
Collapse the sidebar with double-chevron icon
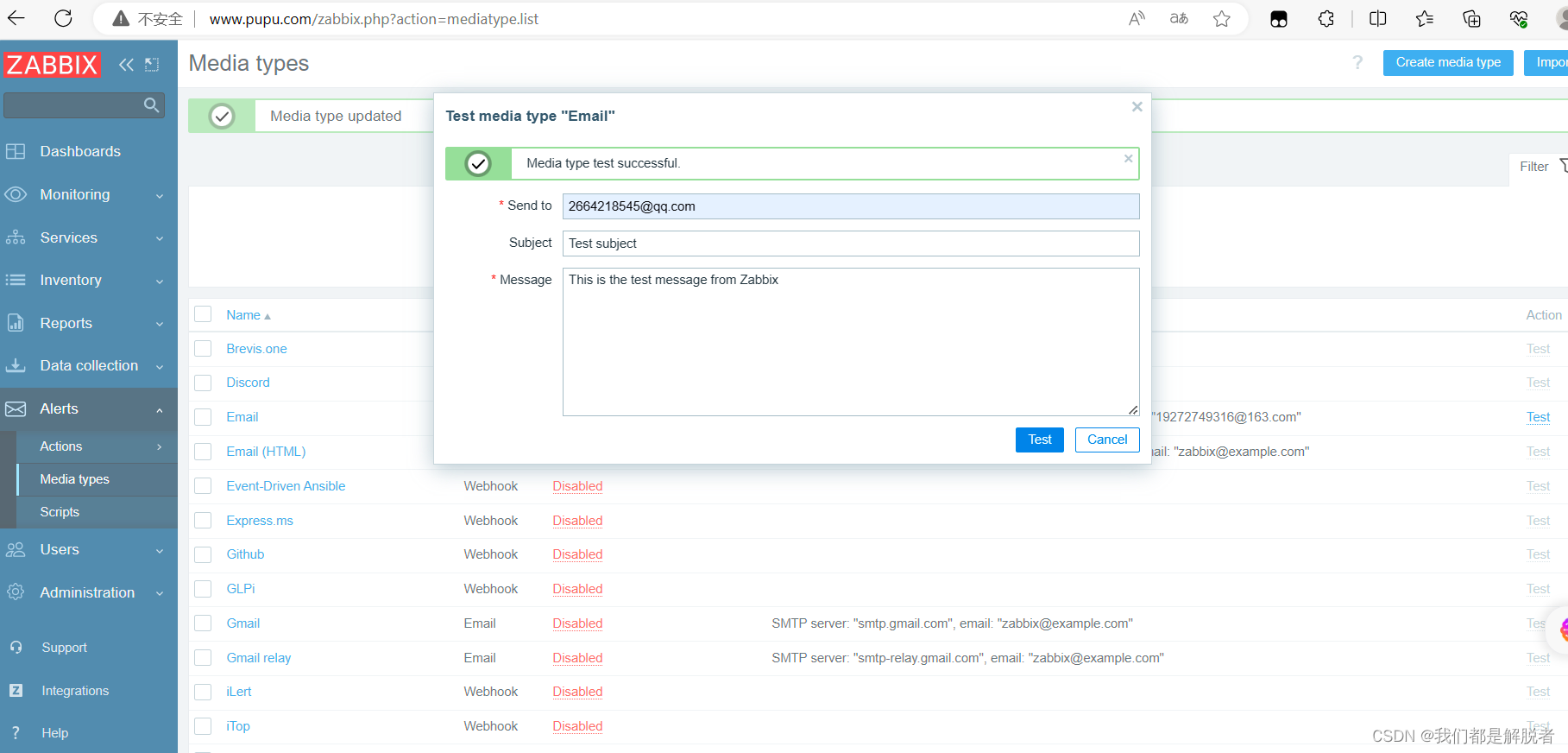pos(126,65)
